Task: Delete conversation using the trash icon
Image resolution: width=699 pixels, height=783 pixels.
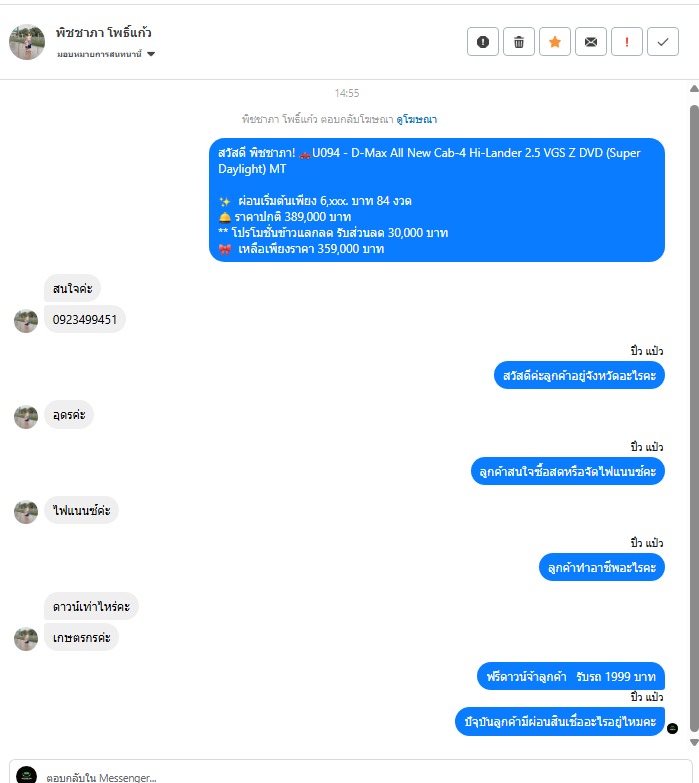Action: (519, 41)
